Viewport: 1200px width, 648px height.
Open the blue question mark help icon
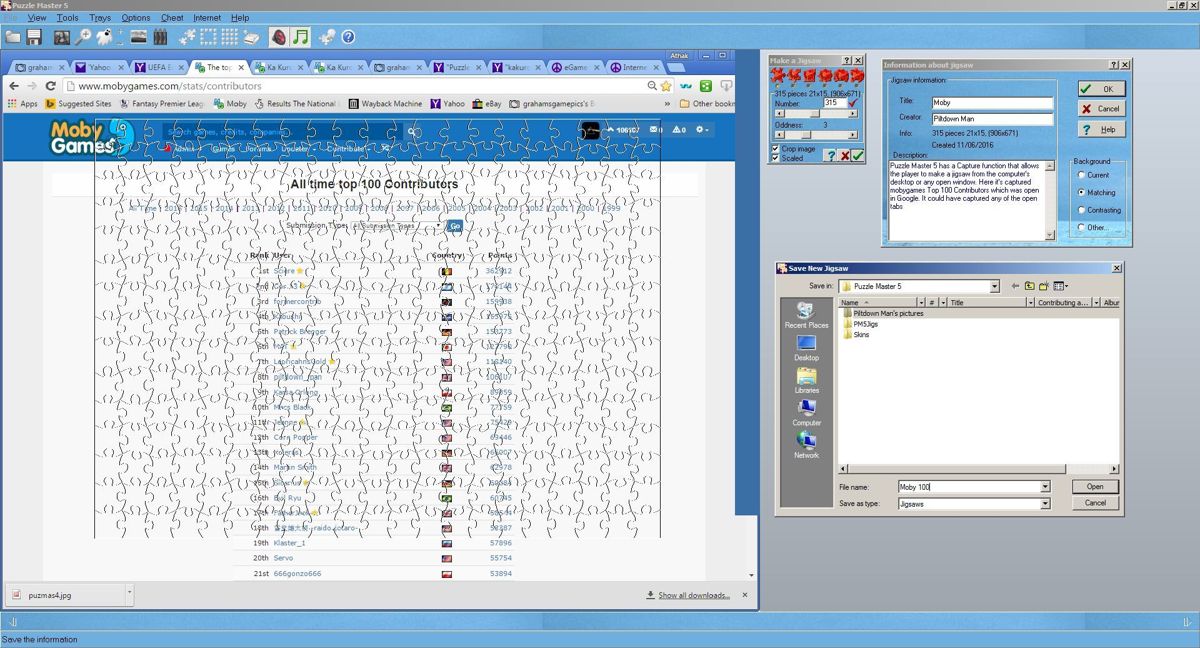348,37
